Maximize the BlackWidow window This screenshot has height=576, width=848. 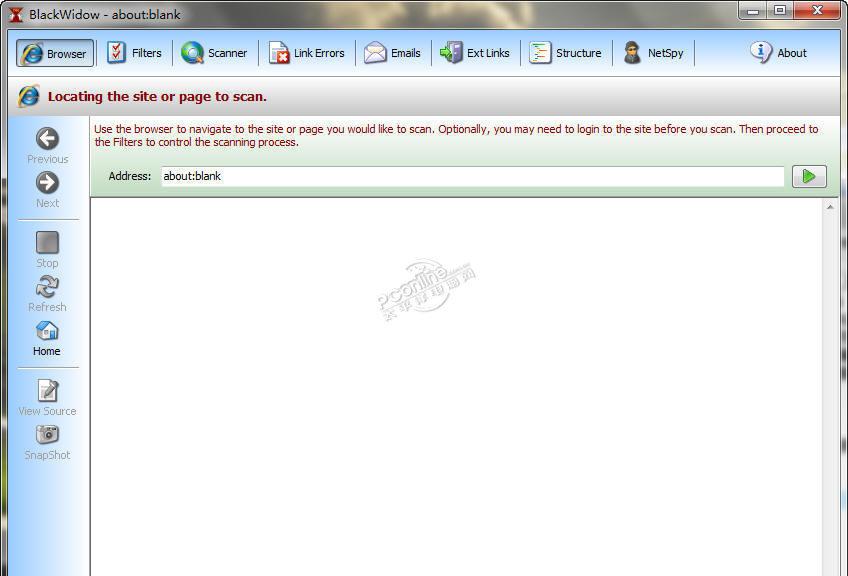[x=780, y=10]
